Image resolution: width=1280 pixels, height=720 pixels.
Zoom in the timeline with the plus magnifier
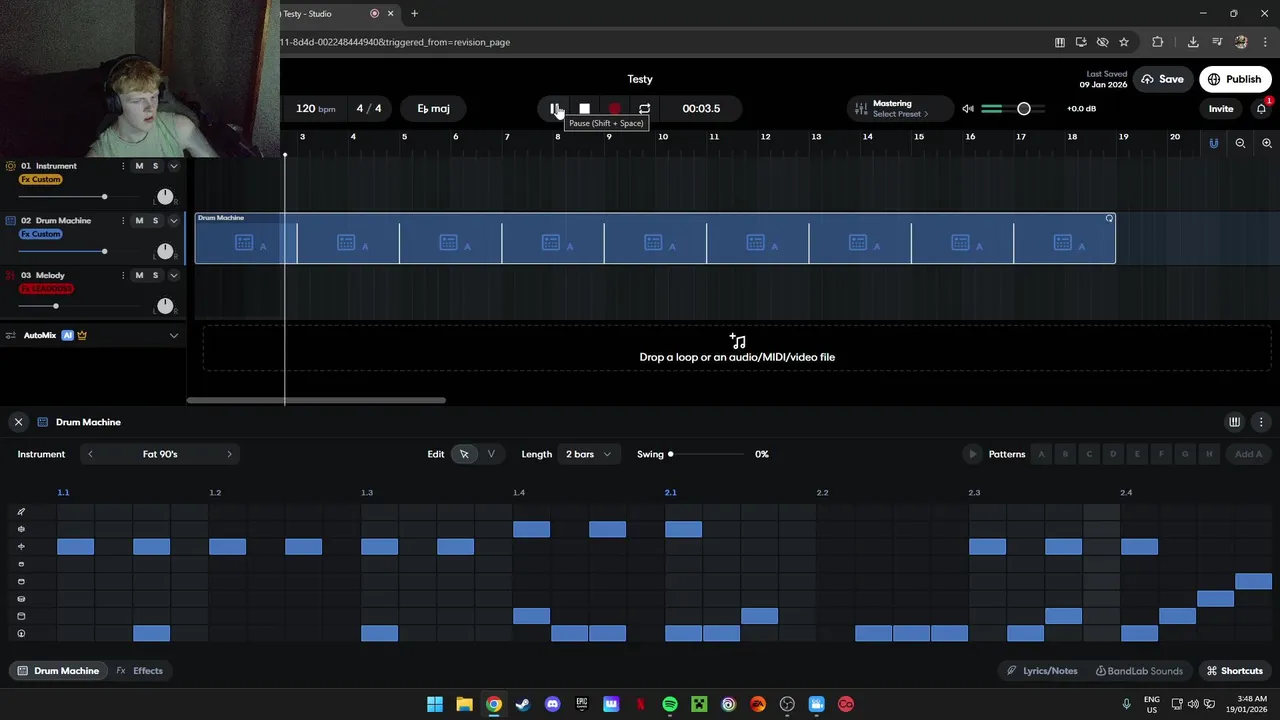point(1267,143)
